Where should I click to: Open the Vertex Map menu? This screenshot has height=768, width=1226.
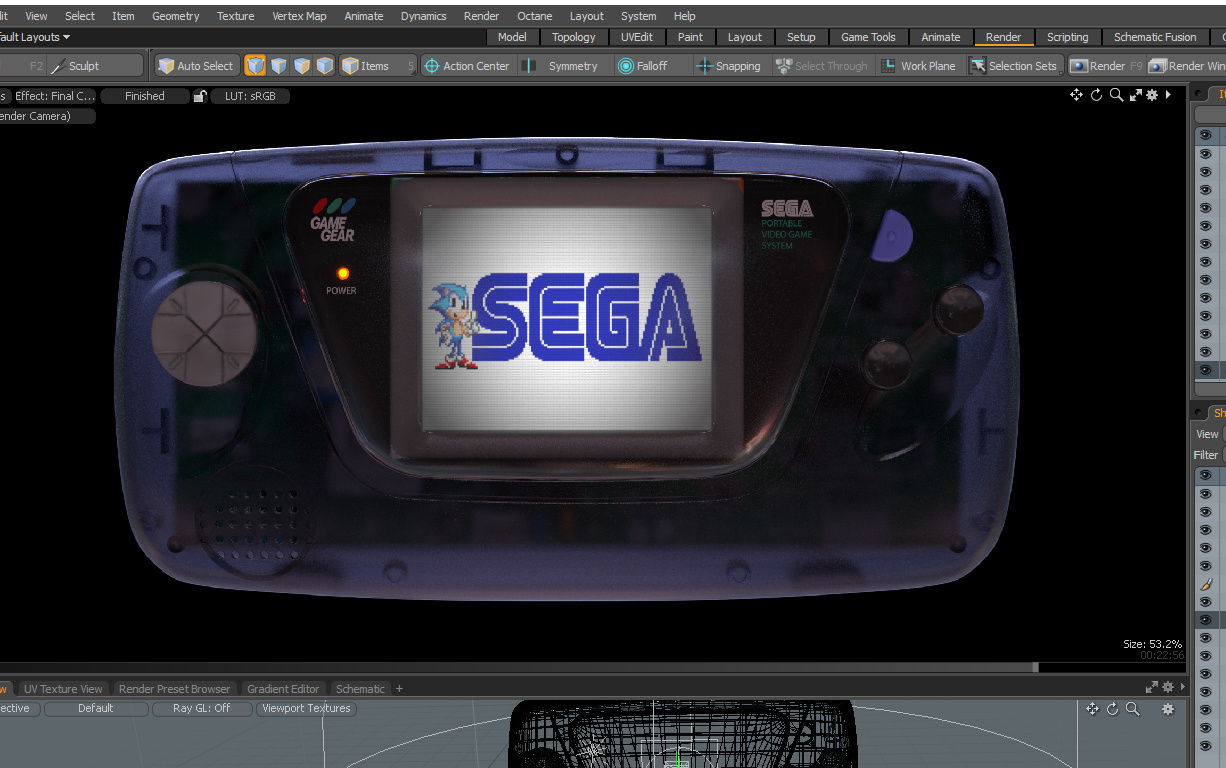(x=299, y=16)
